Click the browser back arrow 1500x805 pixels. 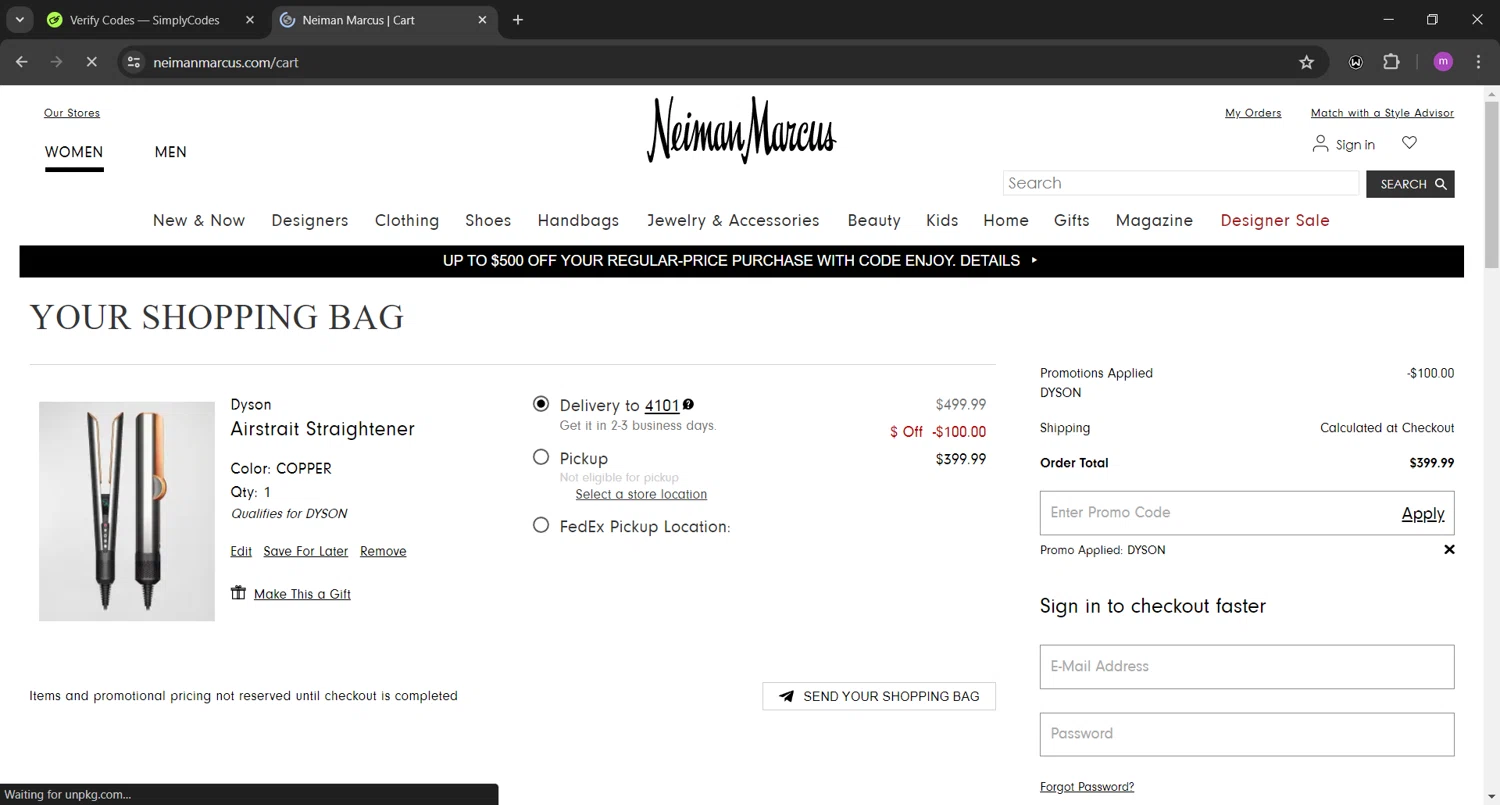point(22,62)
